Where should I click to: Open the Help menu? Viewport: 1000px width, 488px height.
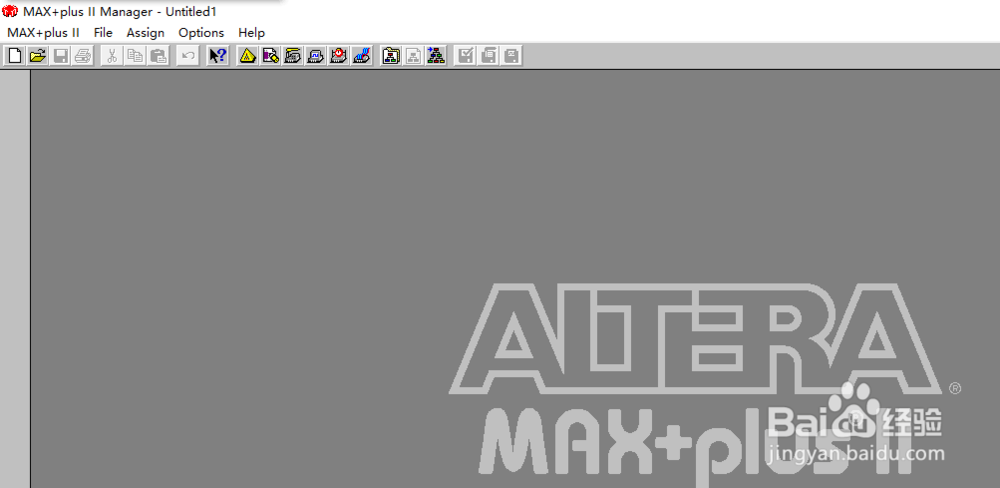(x=251, y=33)
